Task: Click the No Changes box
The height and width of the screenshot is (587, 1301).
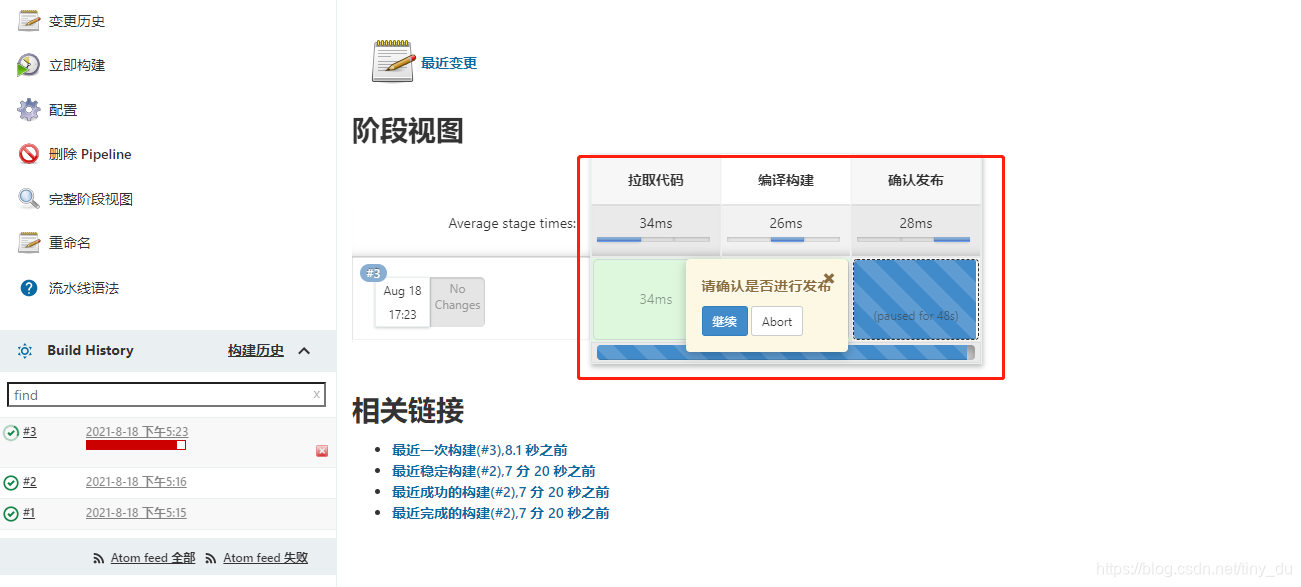Action: 457,301
